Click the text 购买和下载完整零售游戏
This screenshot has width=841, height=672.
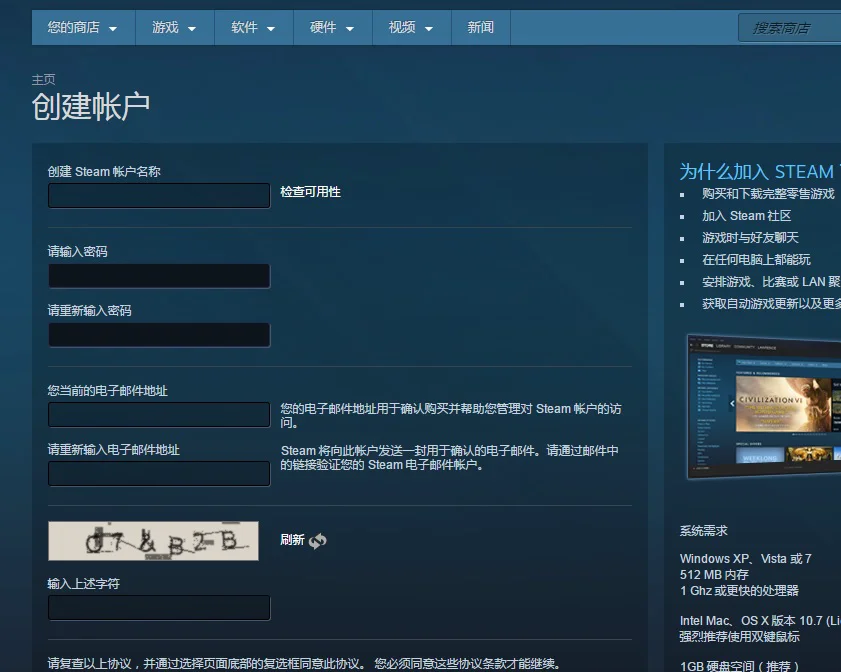tap(768, 194)
